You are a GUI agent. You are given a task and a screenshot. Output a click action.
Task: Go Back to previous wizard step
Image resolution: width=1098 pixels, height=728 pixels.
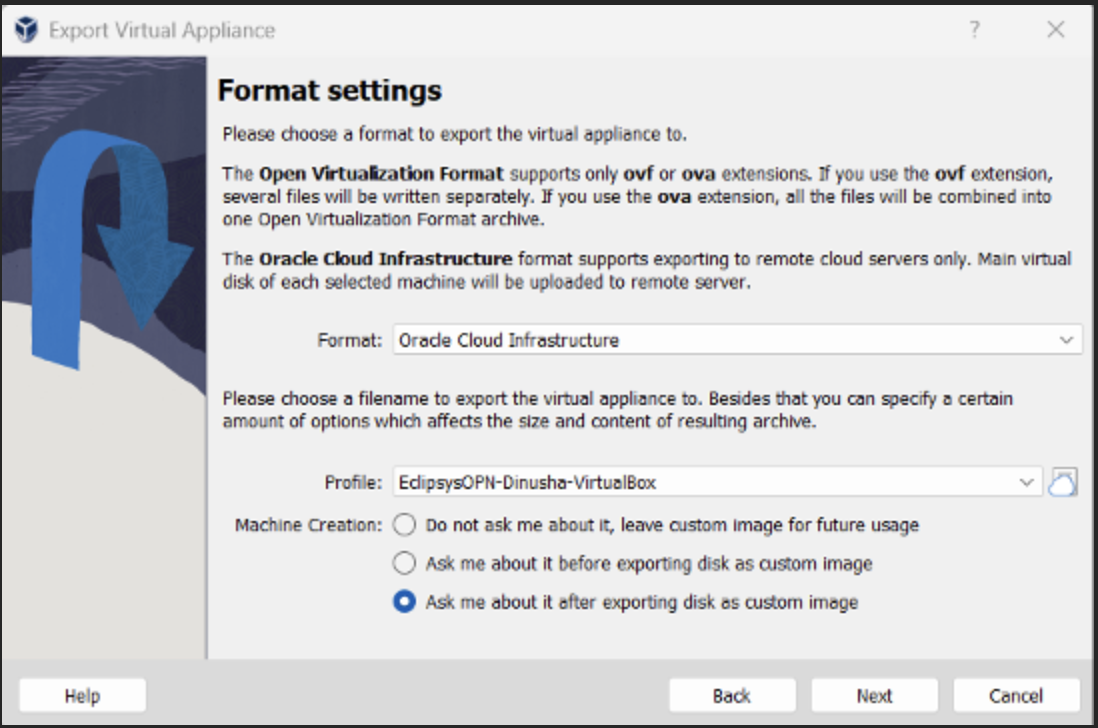click(732, 696)
